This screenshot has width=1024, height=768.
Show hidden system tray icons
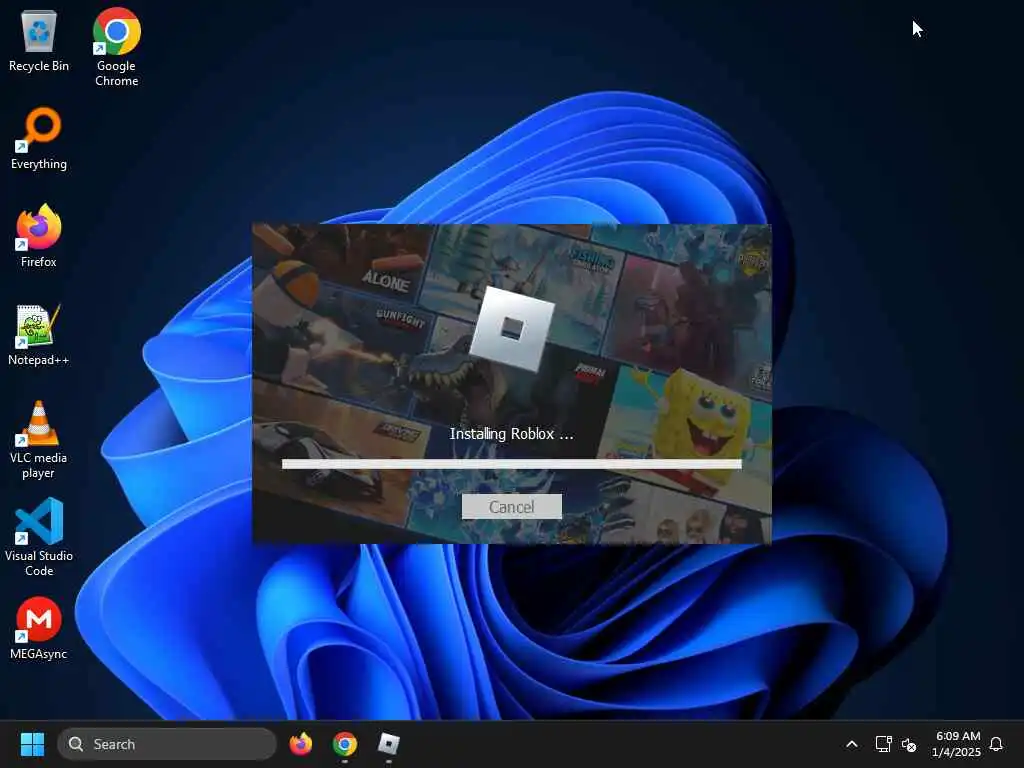pos(852,744)
